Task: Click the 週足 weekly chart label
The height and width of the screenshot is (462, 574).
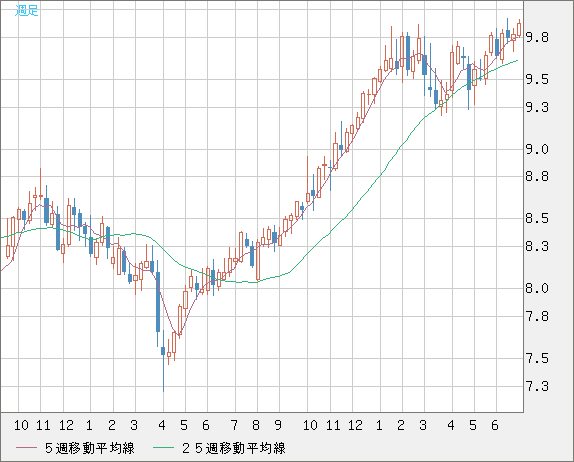Action: coord(27,11)
